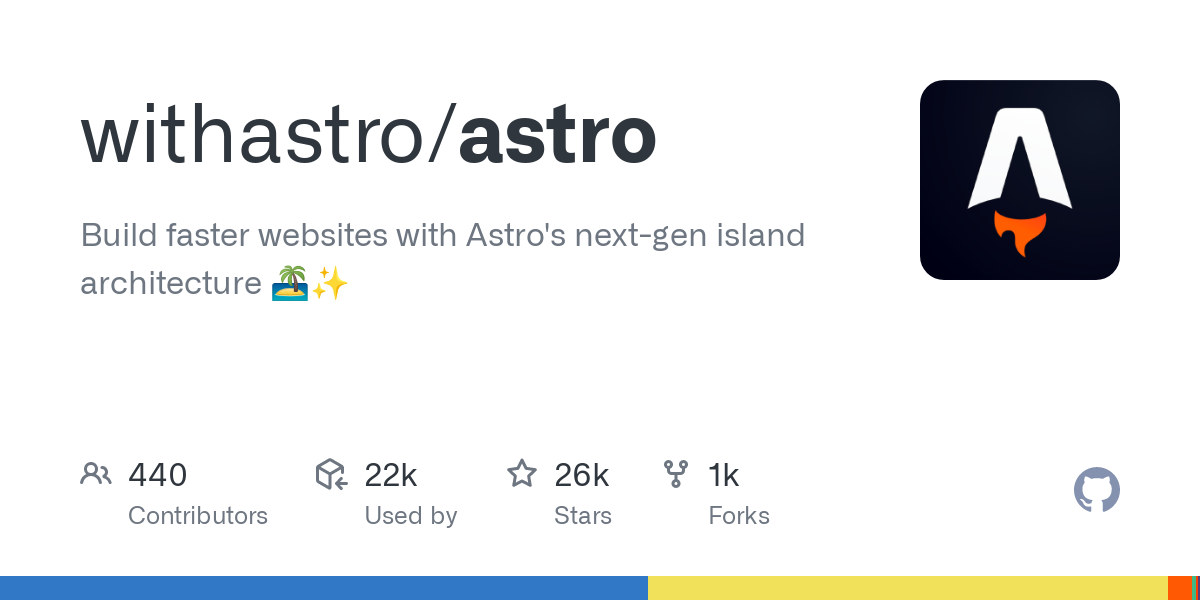Select the Forks label
The width and height of the screenshot is (1200, 600).
point(739,516)
